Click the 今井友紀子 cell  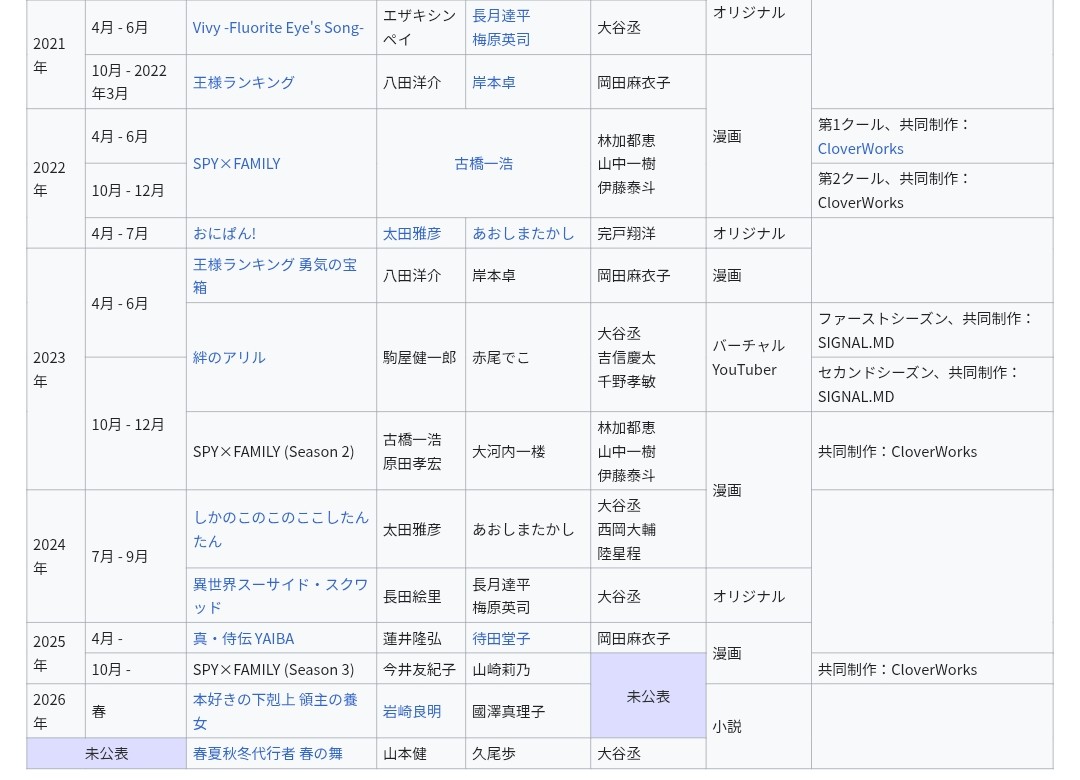(421, 668)
